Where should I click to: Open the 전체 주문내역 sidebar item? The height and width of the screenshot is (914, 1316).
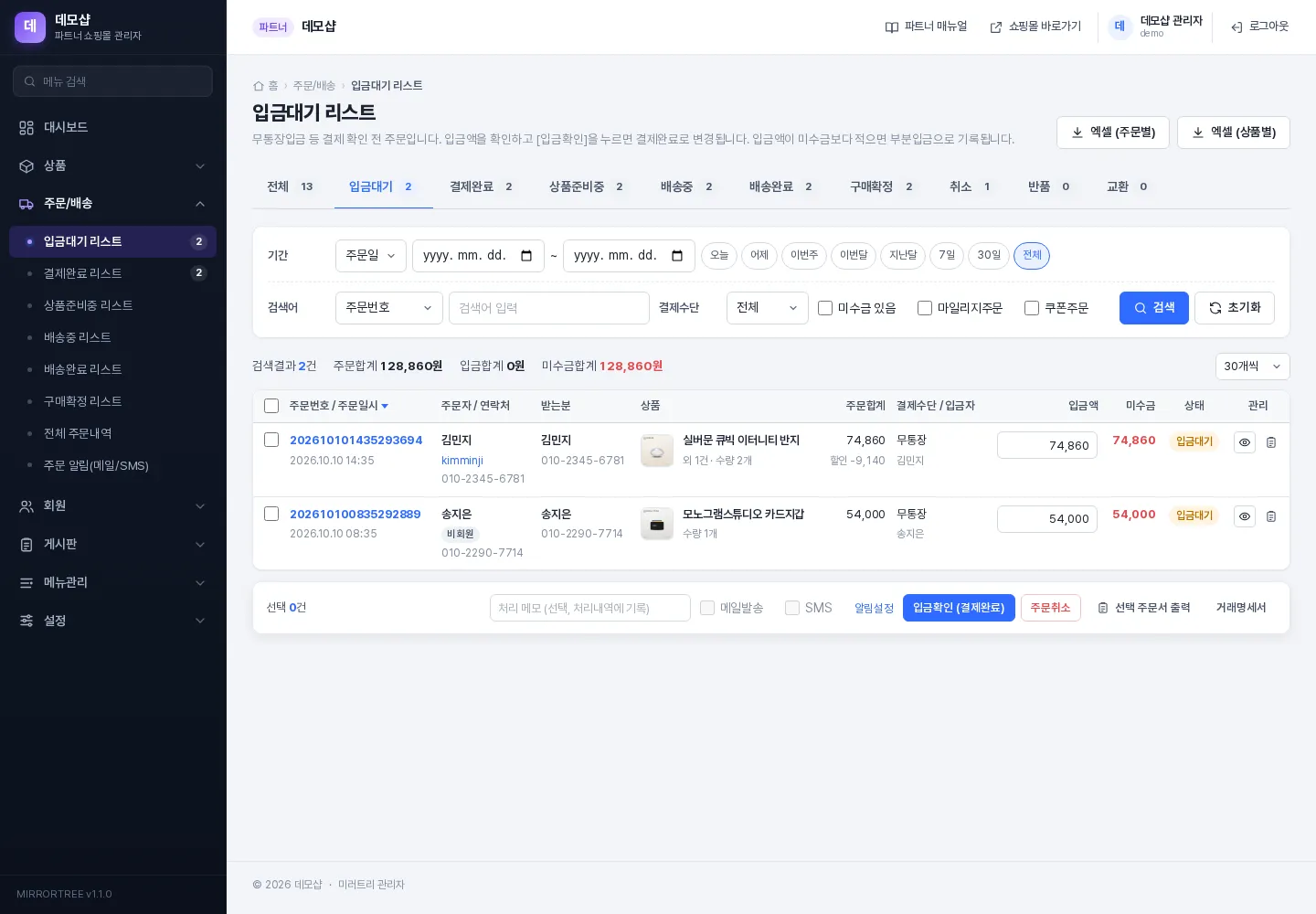tap(112, 433)
